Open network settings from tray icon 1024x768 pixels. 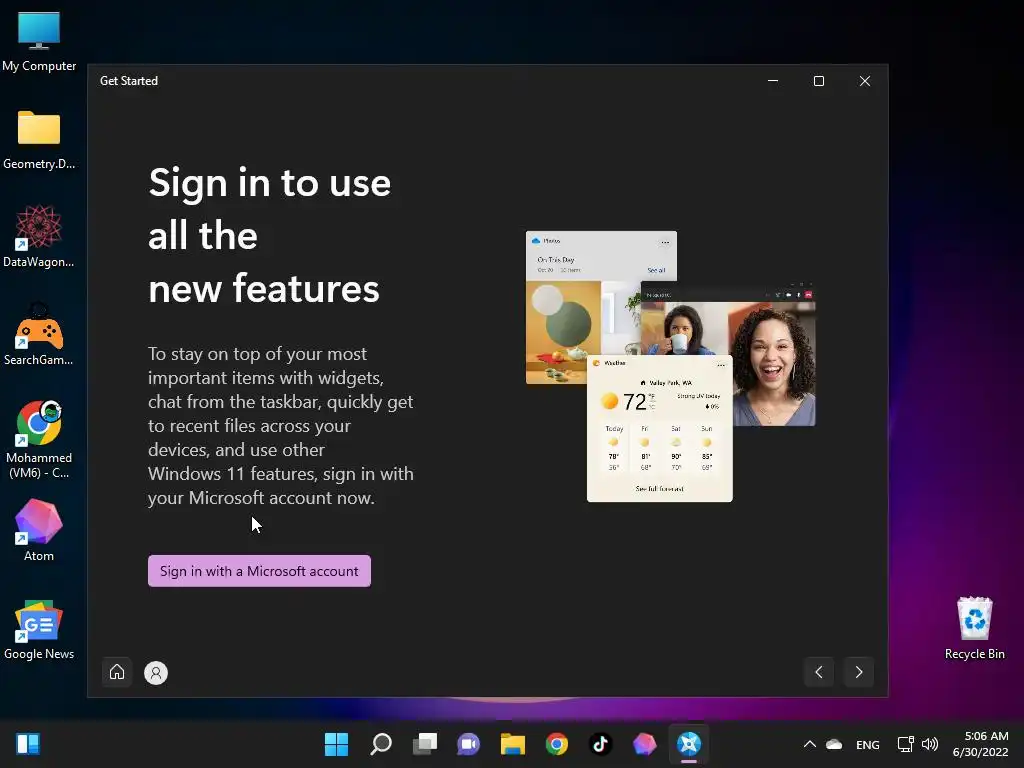tap(905, 744)
